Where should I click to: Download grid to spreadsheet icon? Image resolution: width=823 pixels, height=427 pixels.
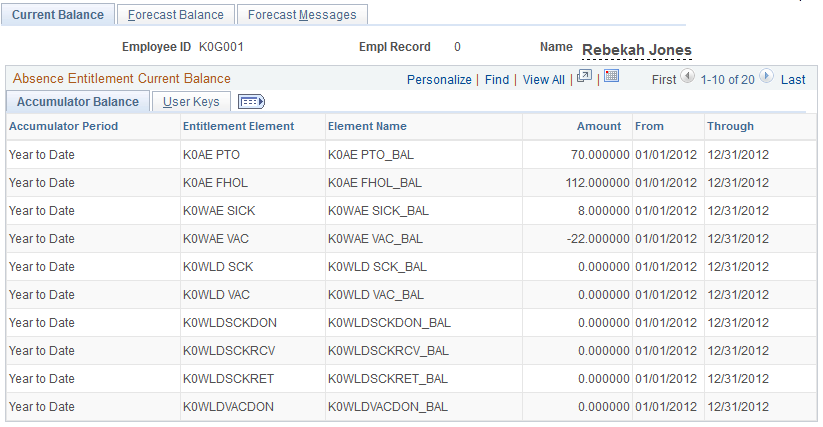tap(611, 76)
